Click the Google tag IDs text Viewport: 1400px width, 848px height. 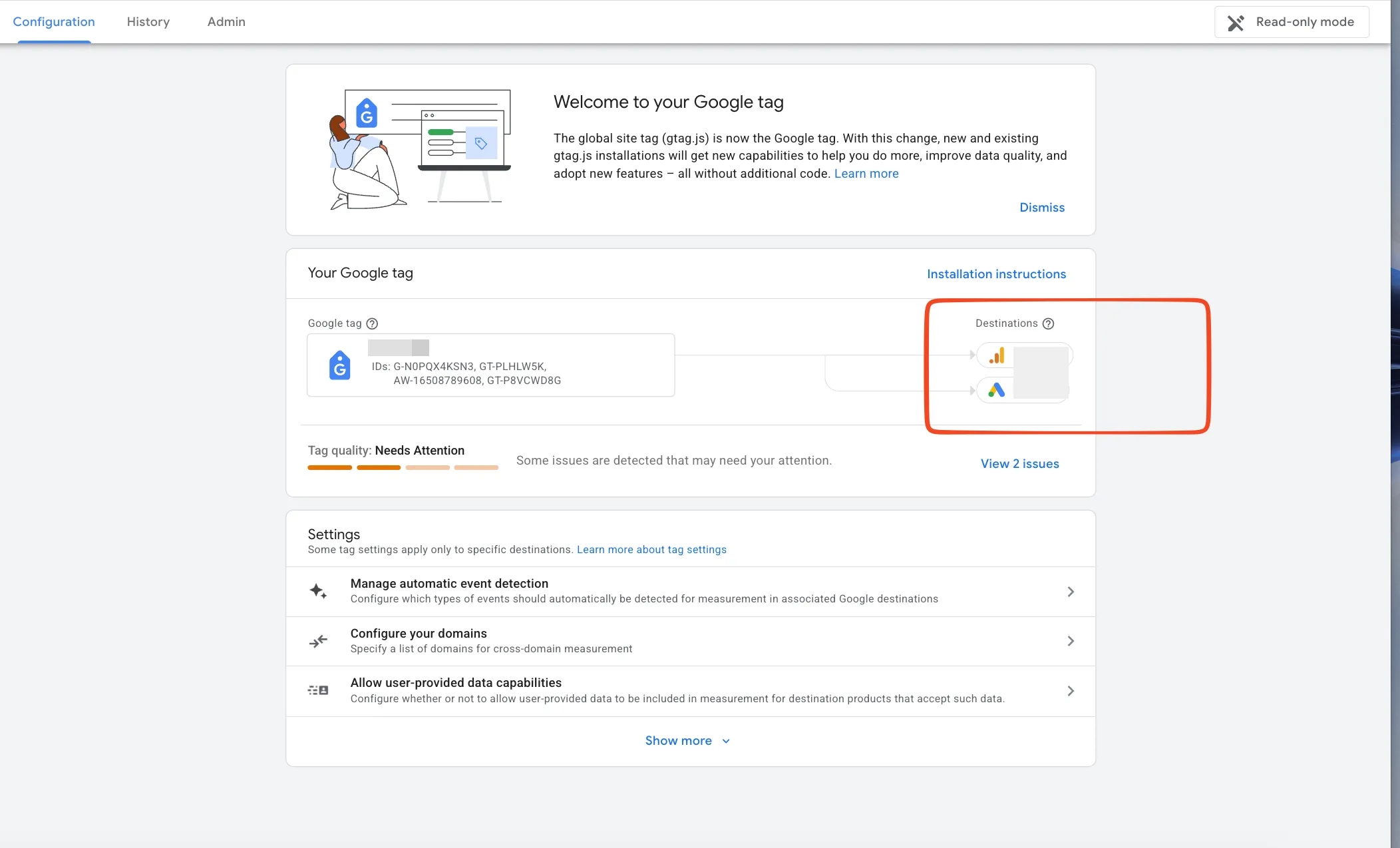point(466,373)
